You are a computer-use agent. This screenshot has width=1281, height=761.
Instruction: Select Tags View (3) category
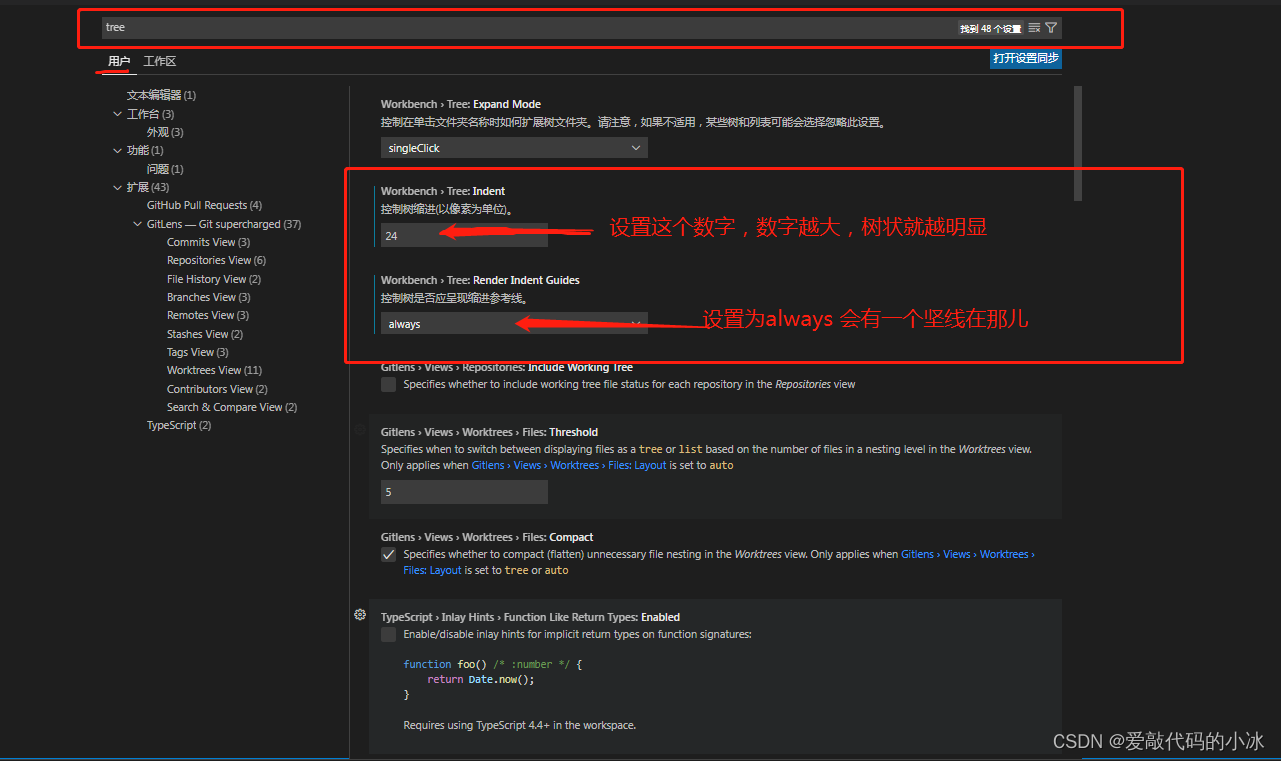[x=198, y=352]
